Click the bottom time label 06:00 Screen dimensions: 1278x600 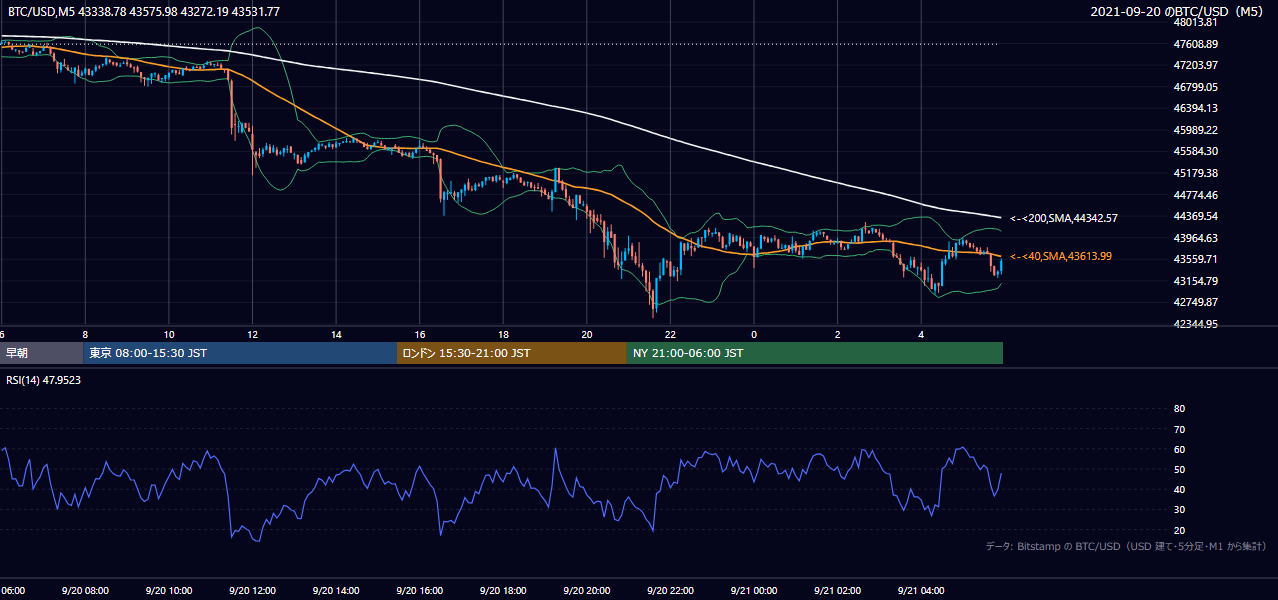pos(12,591)
